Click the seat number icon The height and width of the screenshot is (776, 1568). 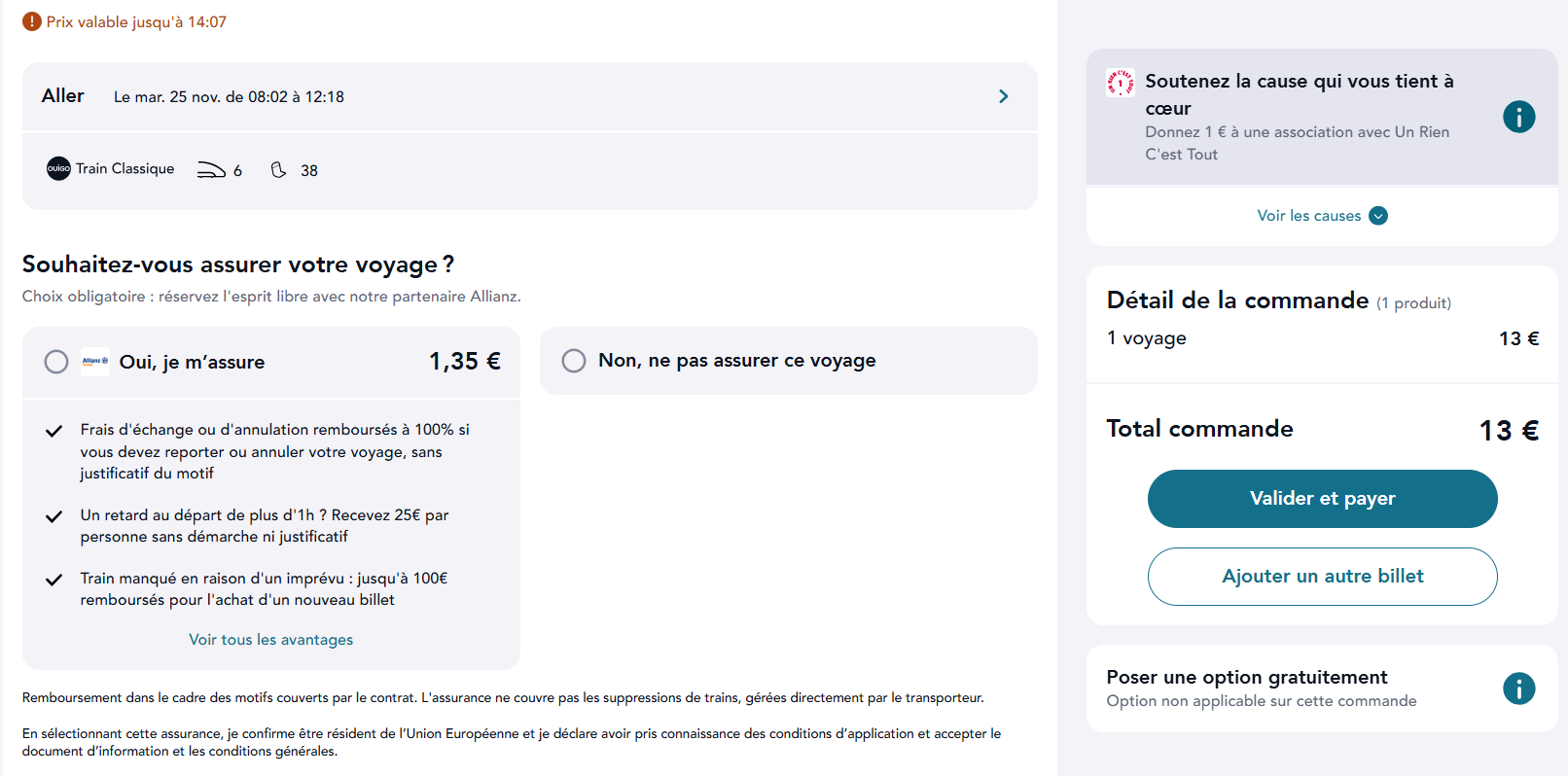[279, 170]
